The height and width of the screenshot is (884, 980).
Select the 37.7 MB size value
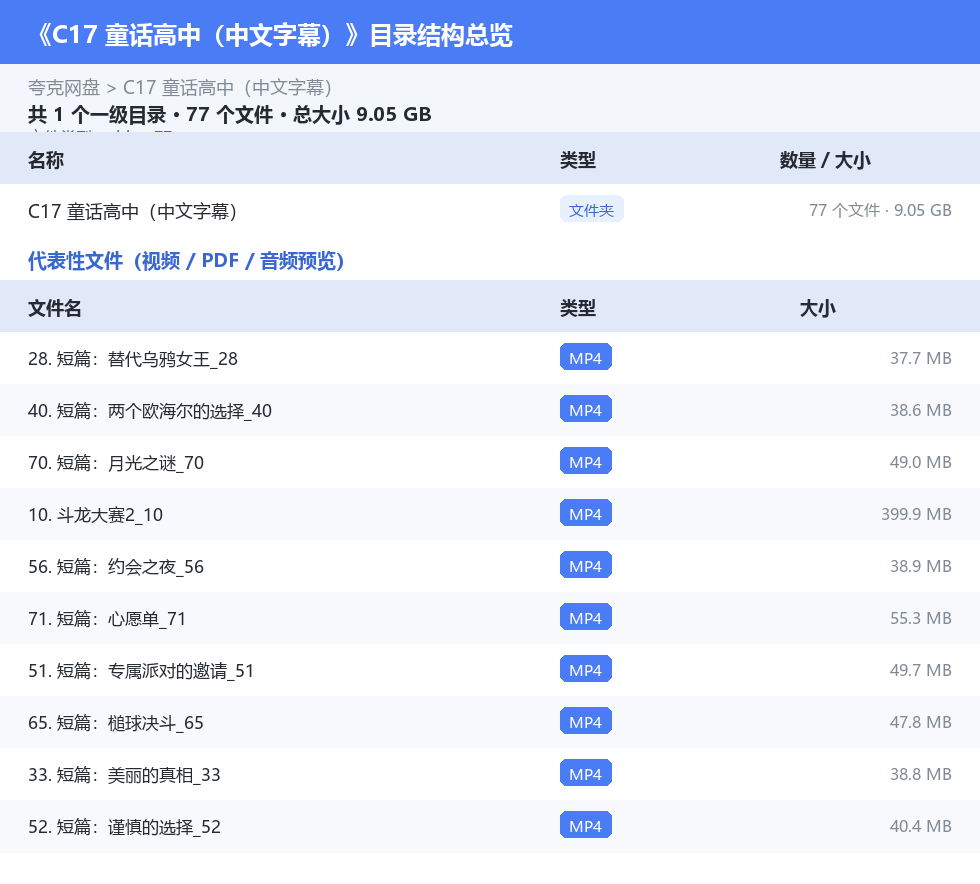click(x=921, y=358)
